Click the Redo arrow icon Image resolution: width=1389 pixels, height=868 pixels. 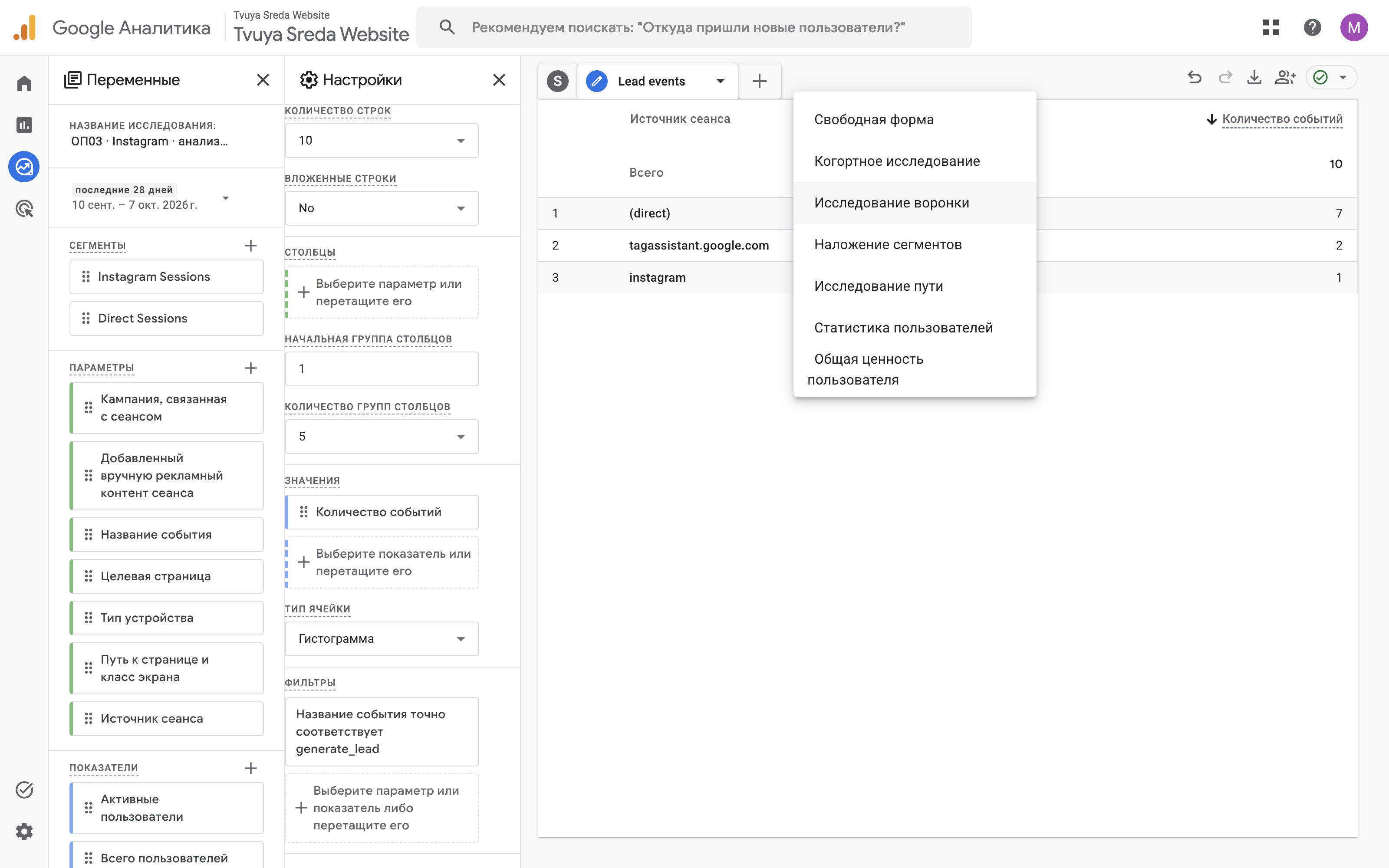[x=1225, y=78]
